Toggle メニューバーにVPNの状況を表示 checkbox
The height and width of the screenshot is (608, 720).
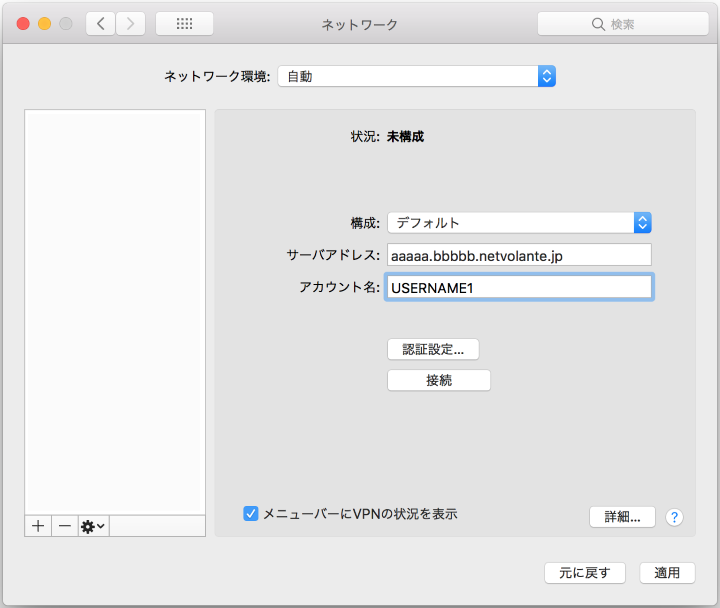tap(251, 514)
